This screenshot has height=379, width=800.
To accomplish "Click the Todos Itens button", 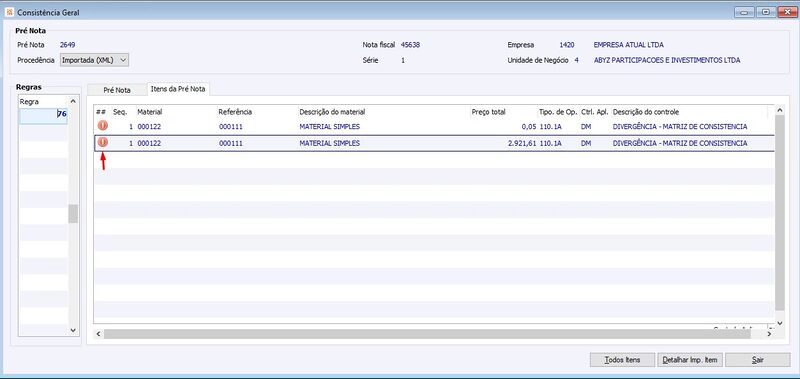I will pos(622,360).
